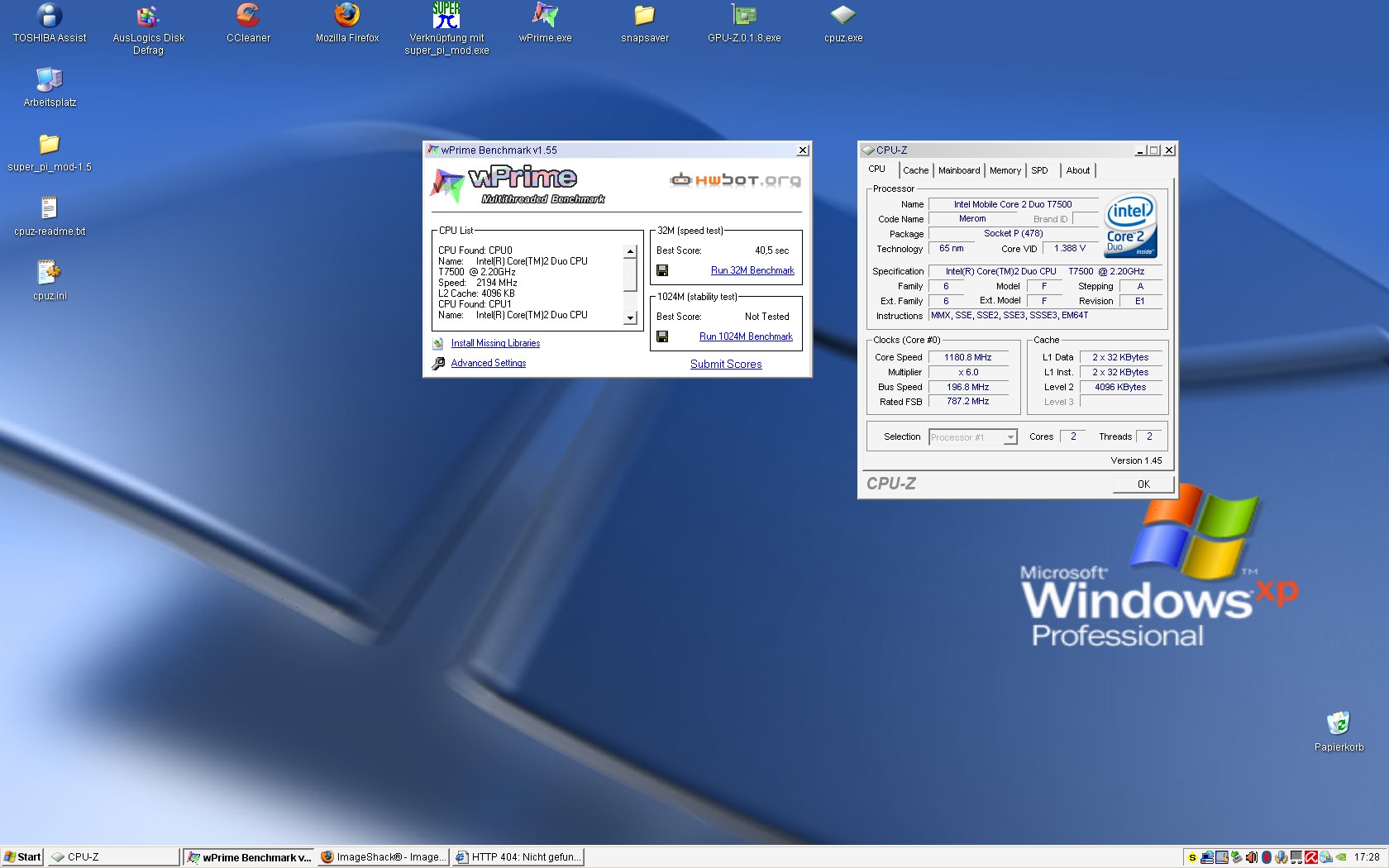Screen dimensions: 1389x868
Task: Click the Bluetooth tray icon
Action: pos(1267,857)
